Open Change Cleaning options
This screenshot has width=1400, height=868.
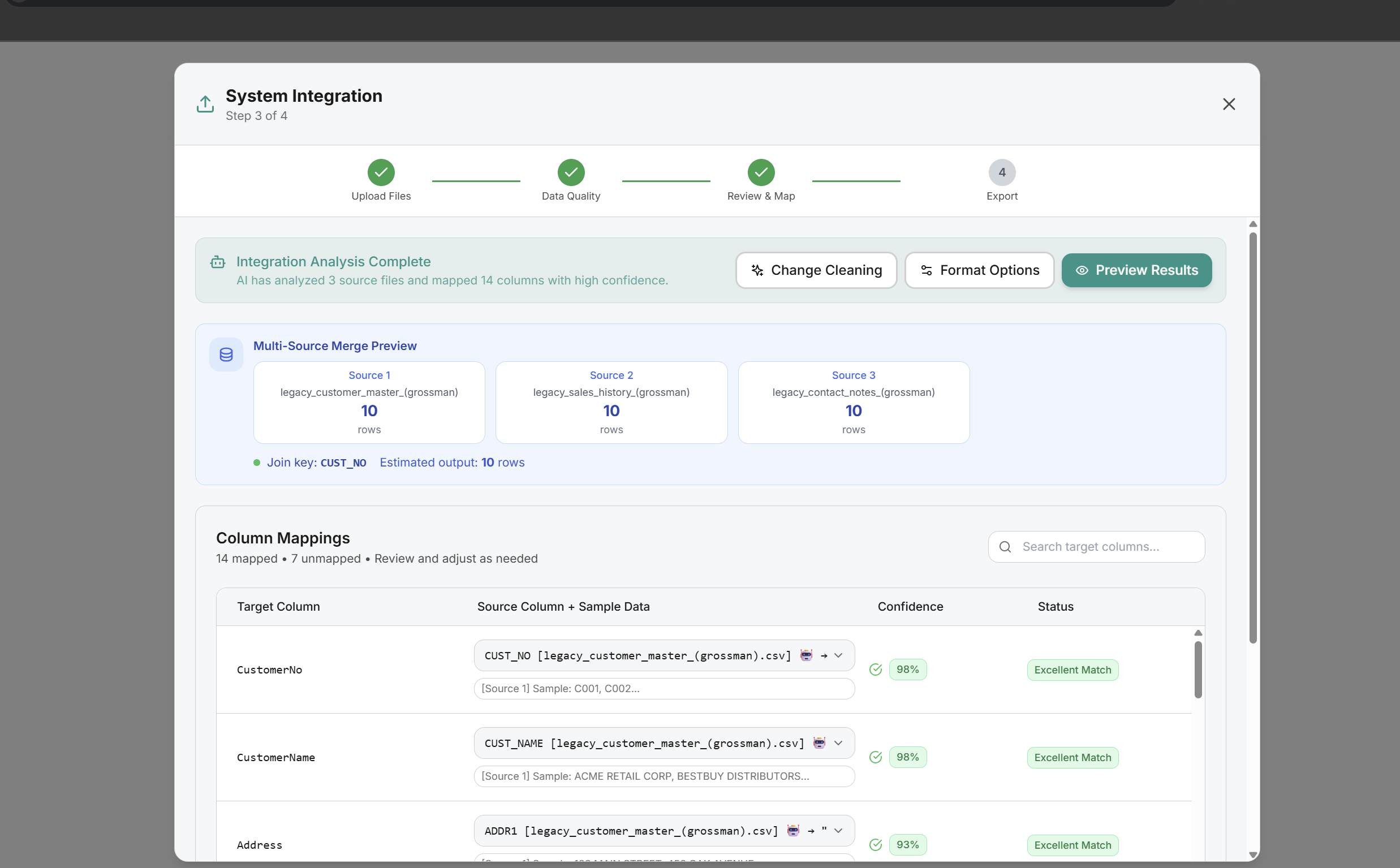click(x=816, y=270)
